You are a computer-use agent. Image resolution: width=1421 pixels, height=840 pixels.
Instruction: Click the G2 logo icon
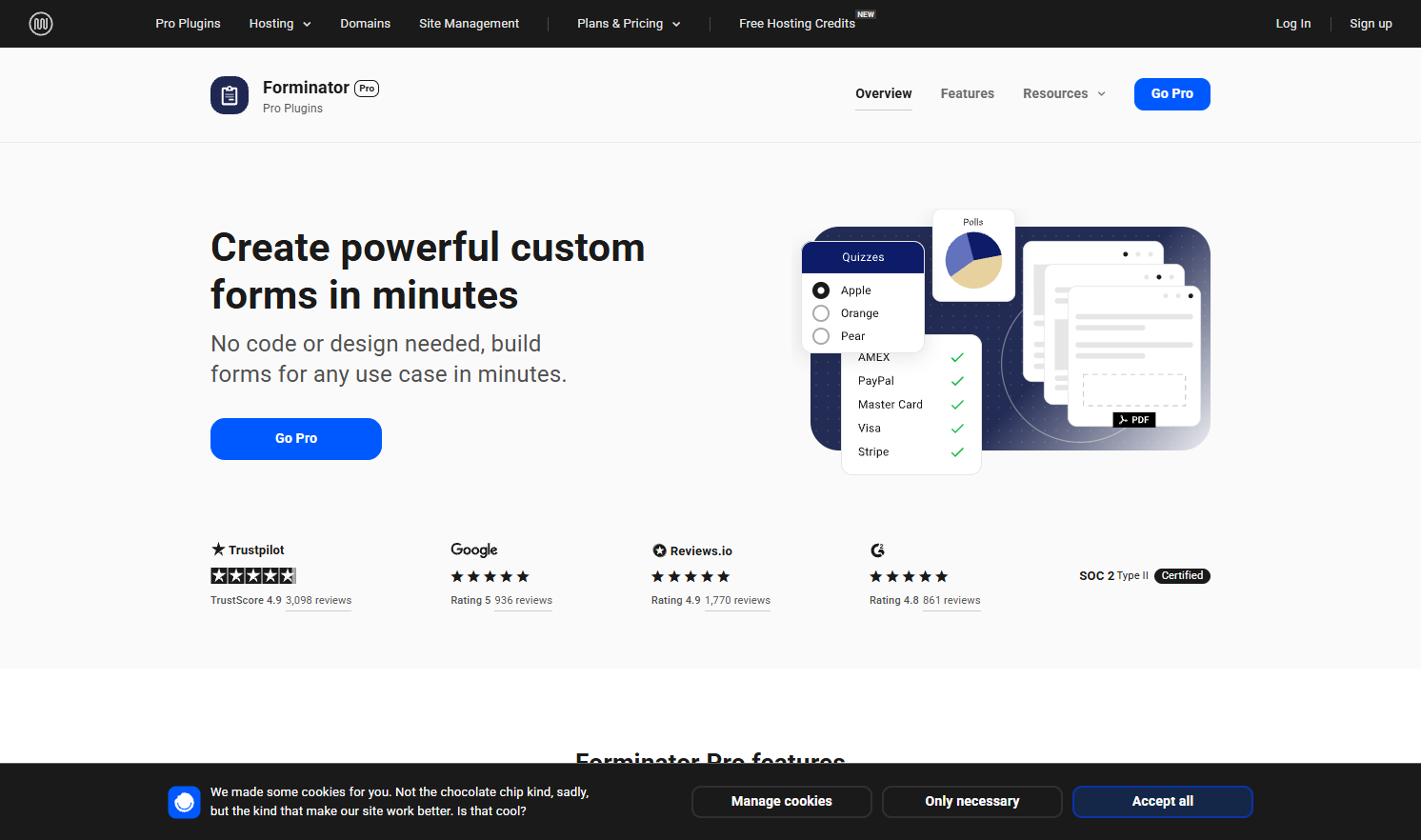[x=877, y=550]
